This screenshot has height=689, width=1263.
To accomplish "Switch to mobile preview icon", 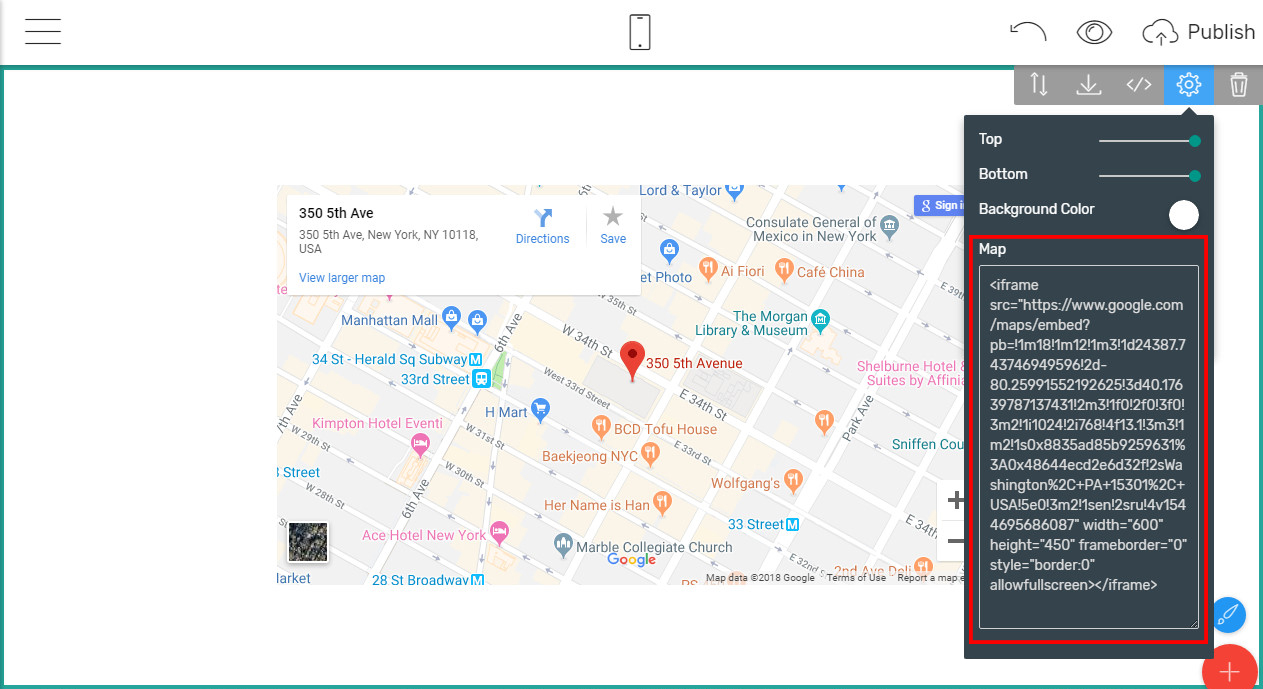I will point(638,31).
